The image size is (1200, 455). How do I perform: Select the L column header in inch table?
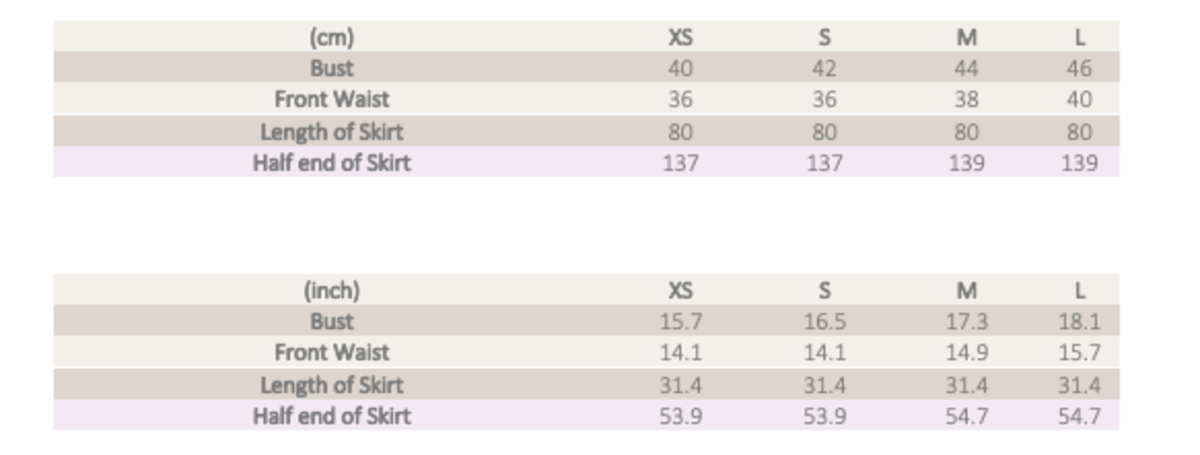[1079, 290]
